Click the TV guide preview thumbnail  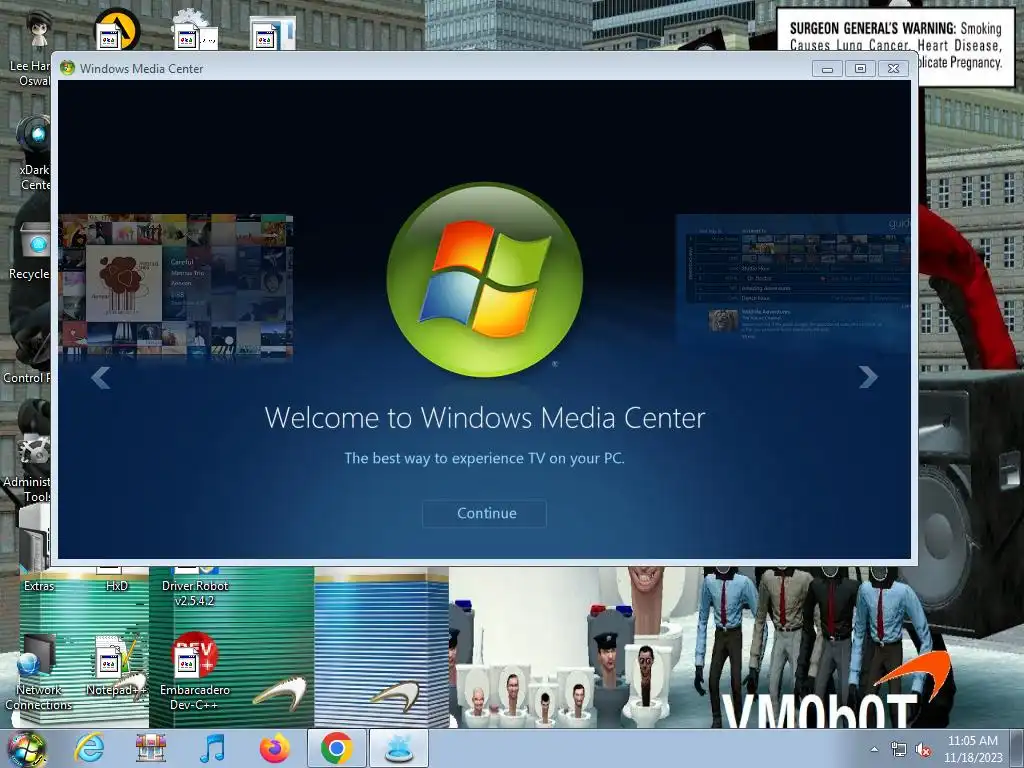[793, 280]
